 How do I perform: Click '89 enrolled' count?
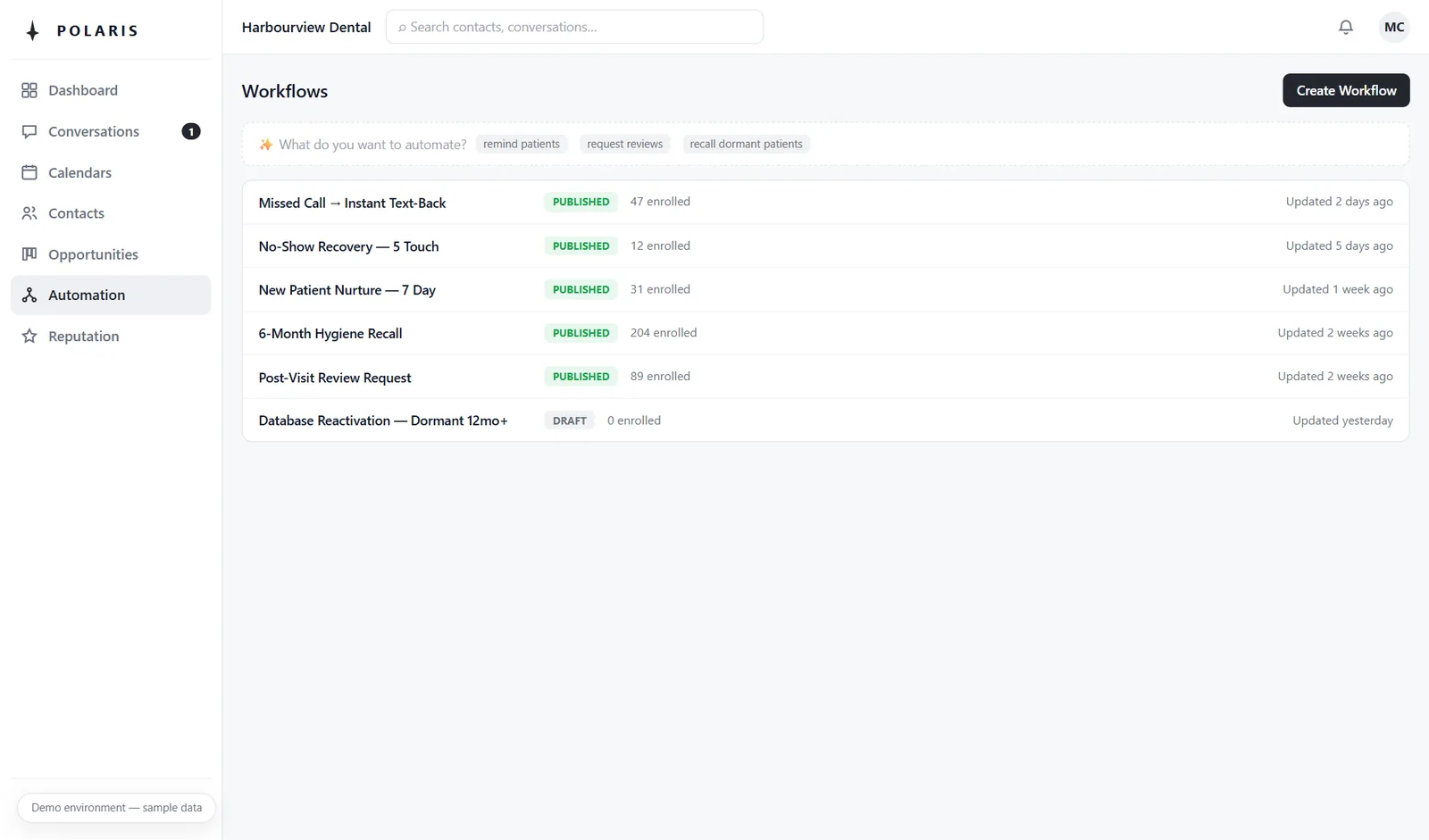point(660,377)
